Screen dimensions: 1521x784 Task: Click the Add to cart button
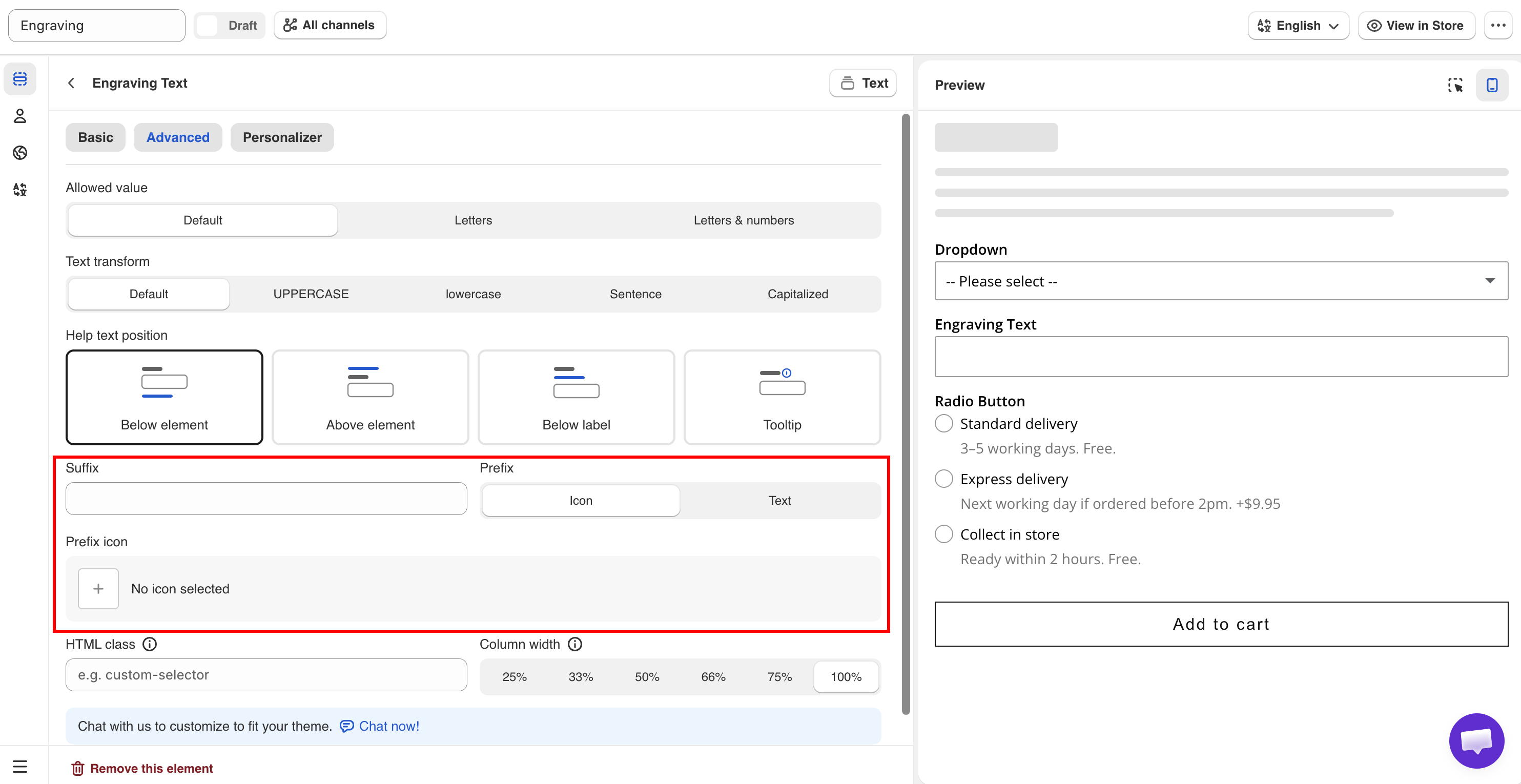click(1221, 624)
